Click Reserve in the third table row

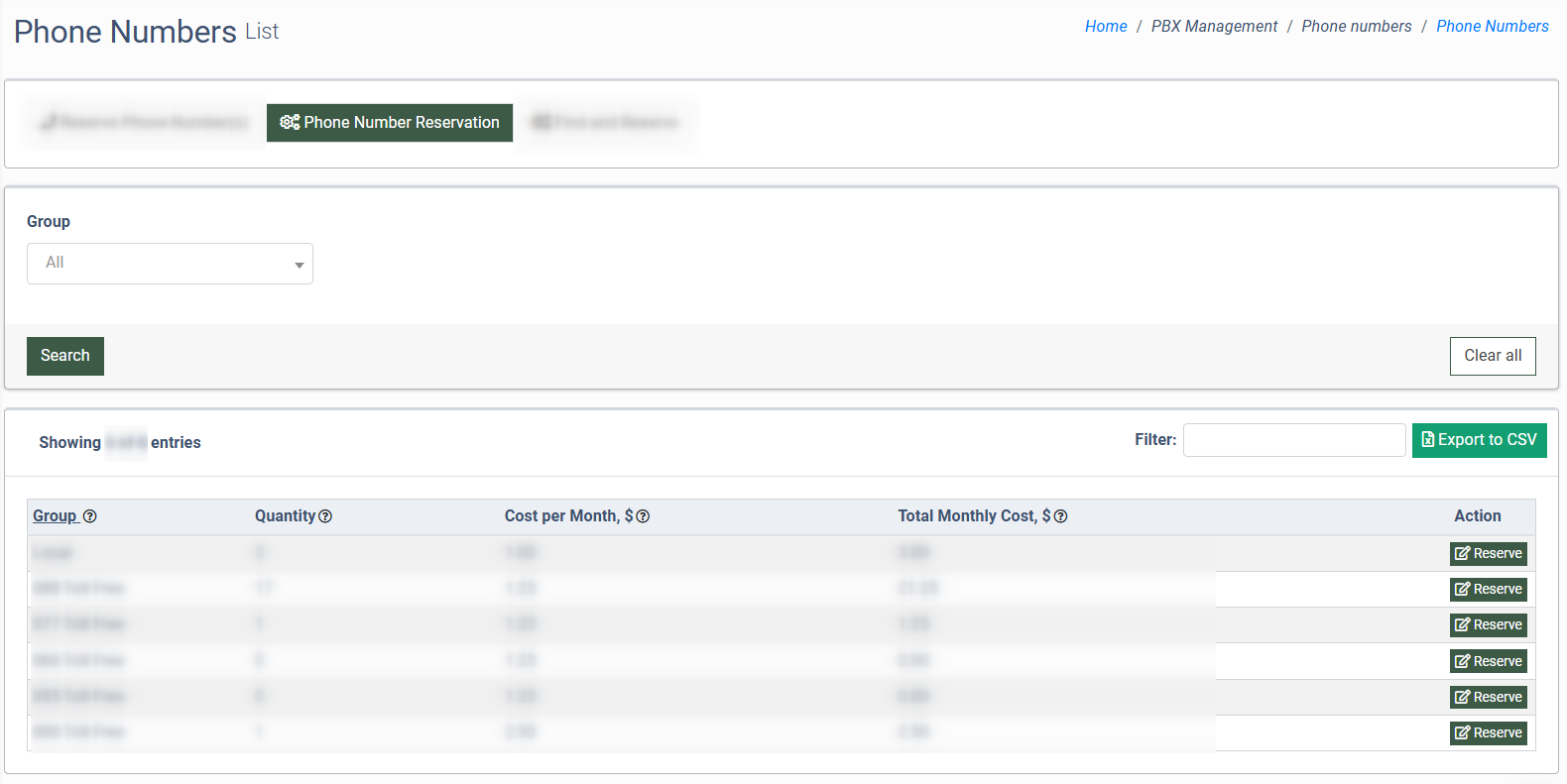[x=1488, y=625]
